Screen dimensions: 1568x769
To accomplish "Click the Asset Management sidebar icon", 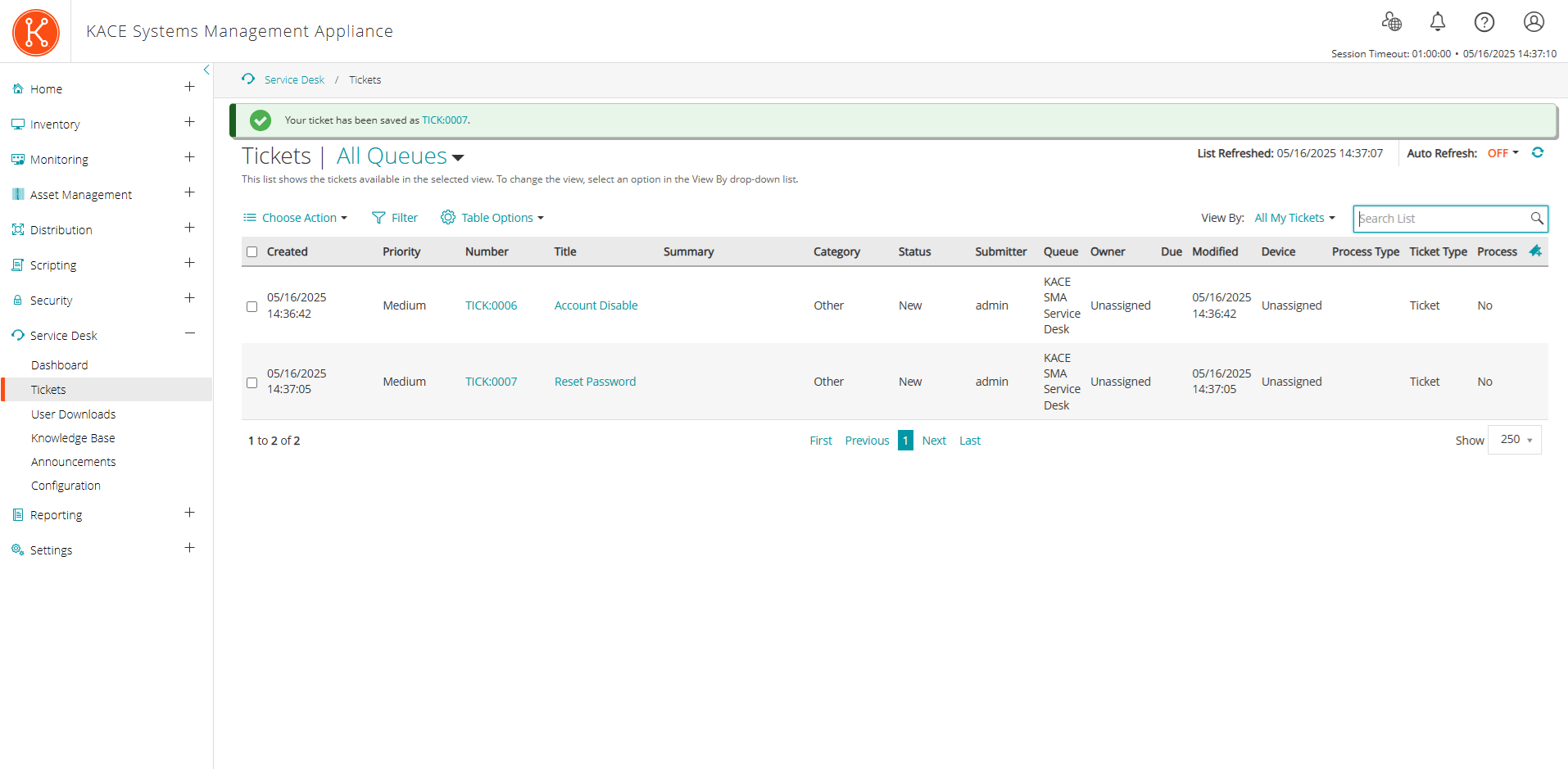I will tap(18, 194).
